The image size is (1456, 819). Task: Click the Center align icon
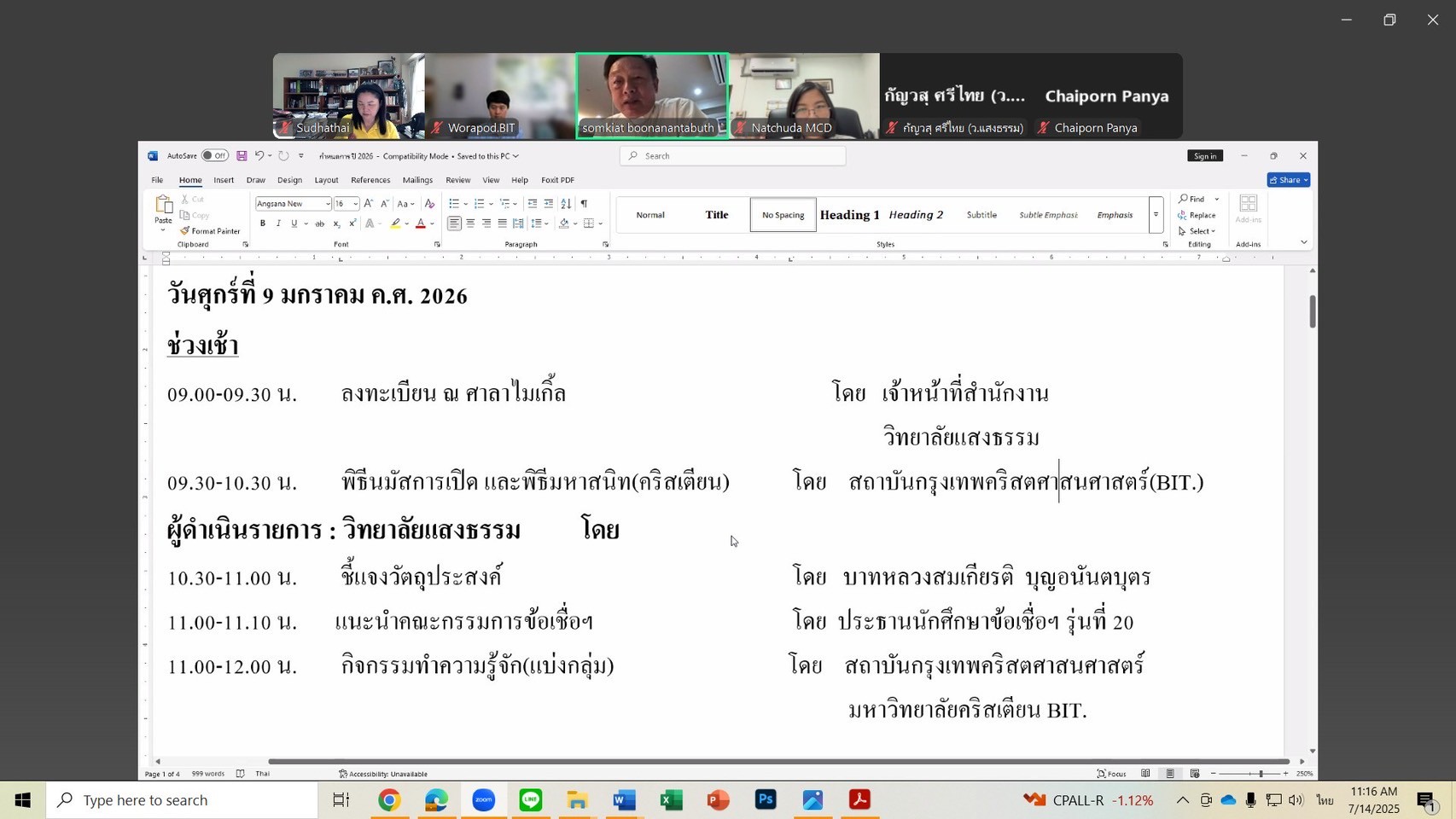pyautogui.click(x=470, y=224)
